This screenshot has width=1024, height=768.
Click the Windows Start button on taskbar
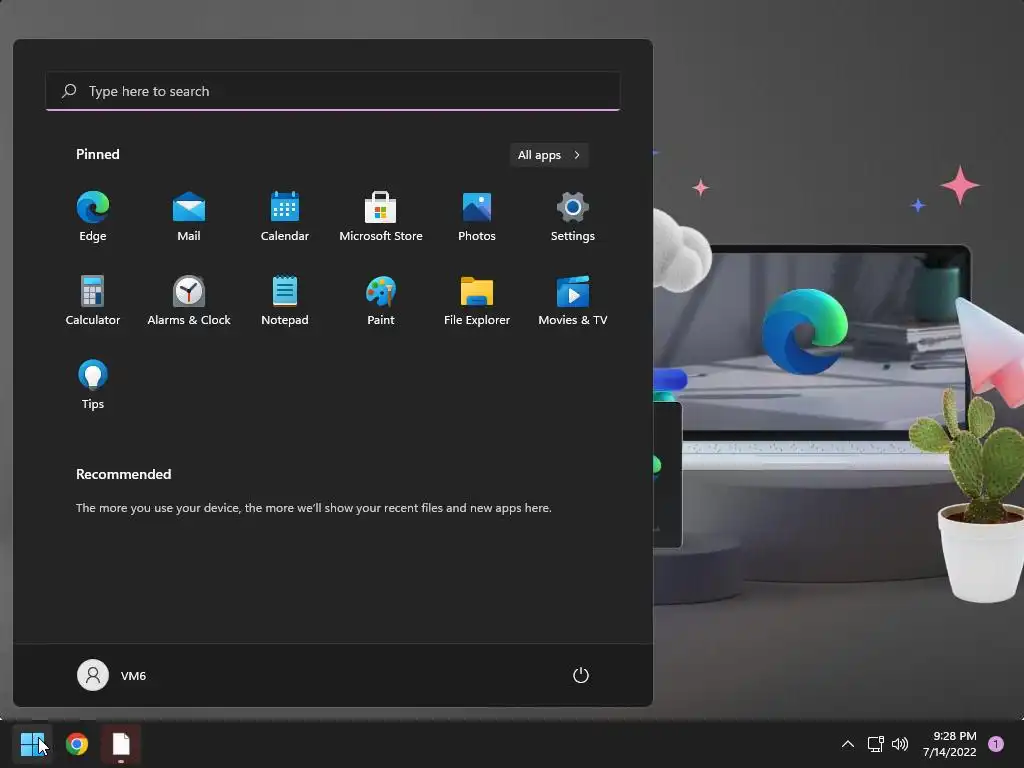tap(32, 744)
